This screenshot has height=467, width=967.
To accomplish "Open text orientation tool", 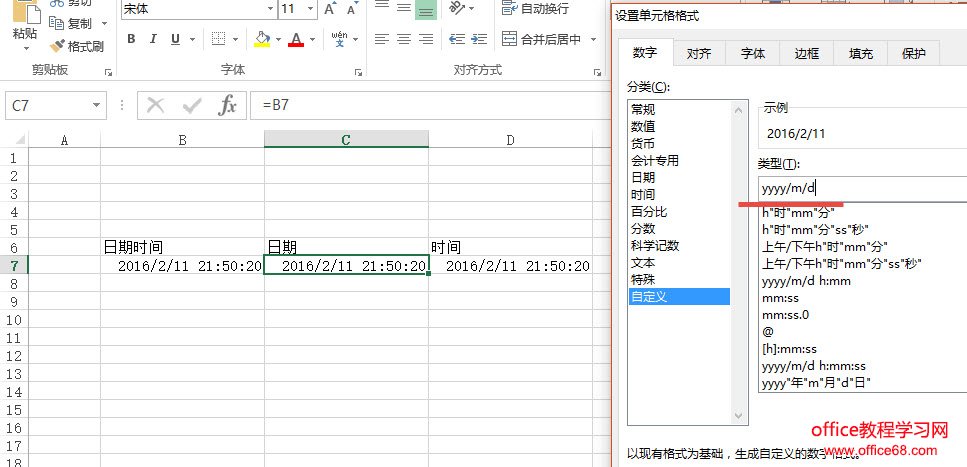I will click(457, 8).
